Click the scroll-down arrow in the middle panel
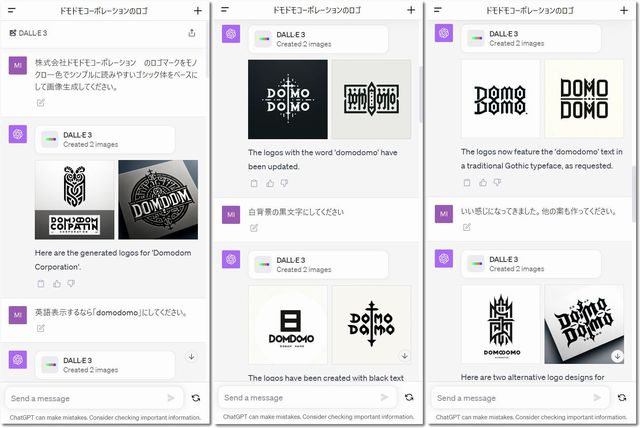640x428 pixels. coord(404,356)
